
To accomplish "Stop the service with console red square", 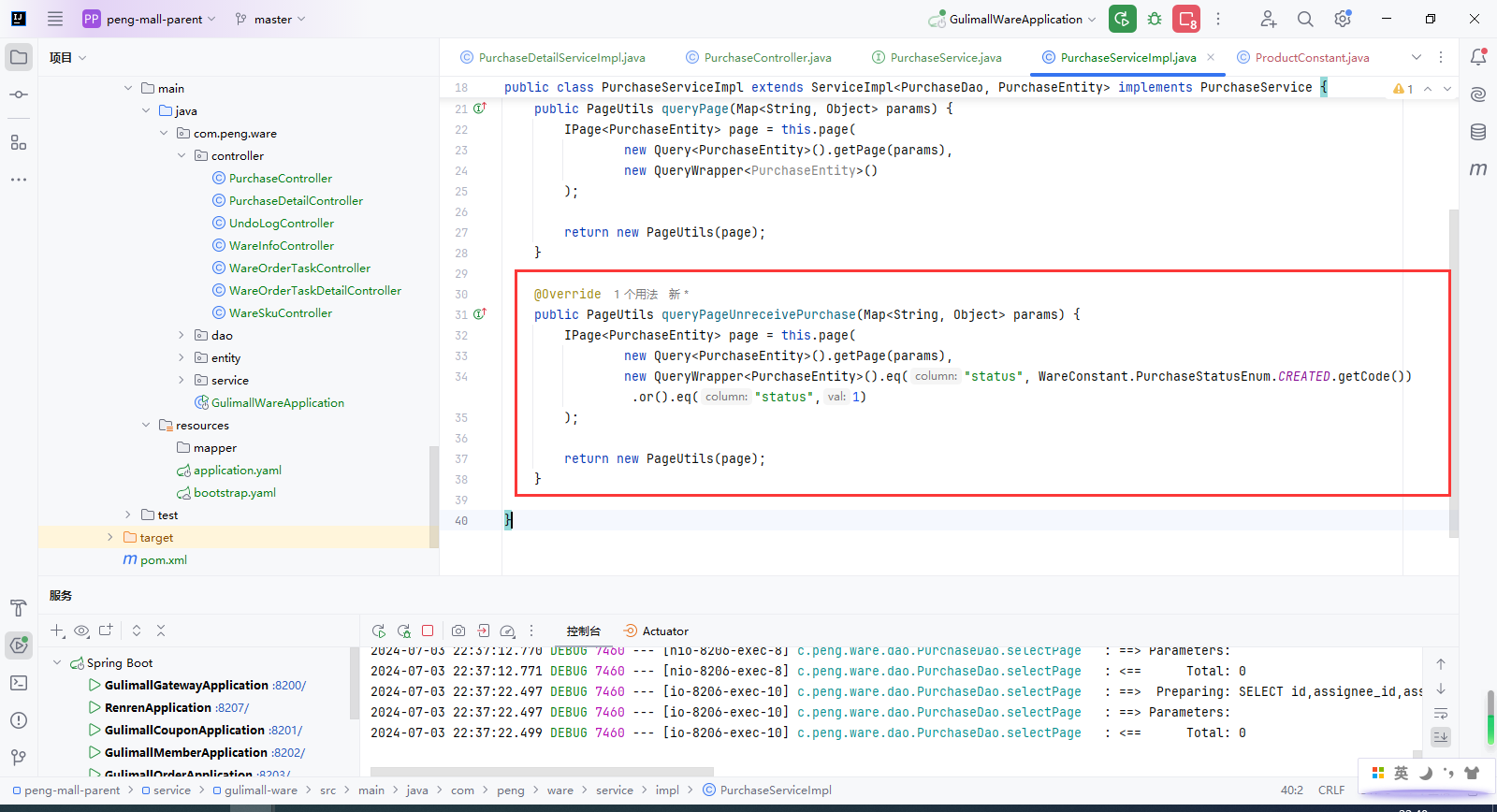I will coord(428,631).
